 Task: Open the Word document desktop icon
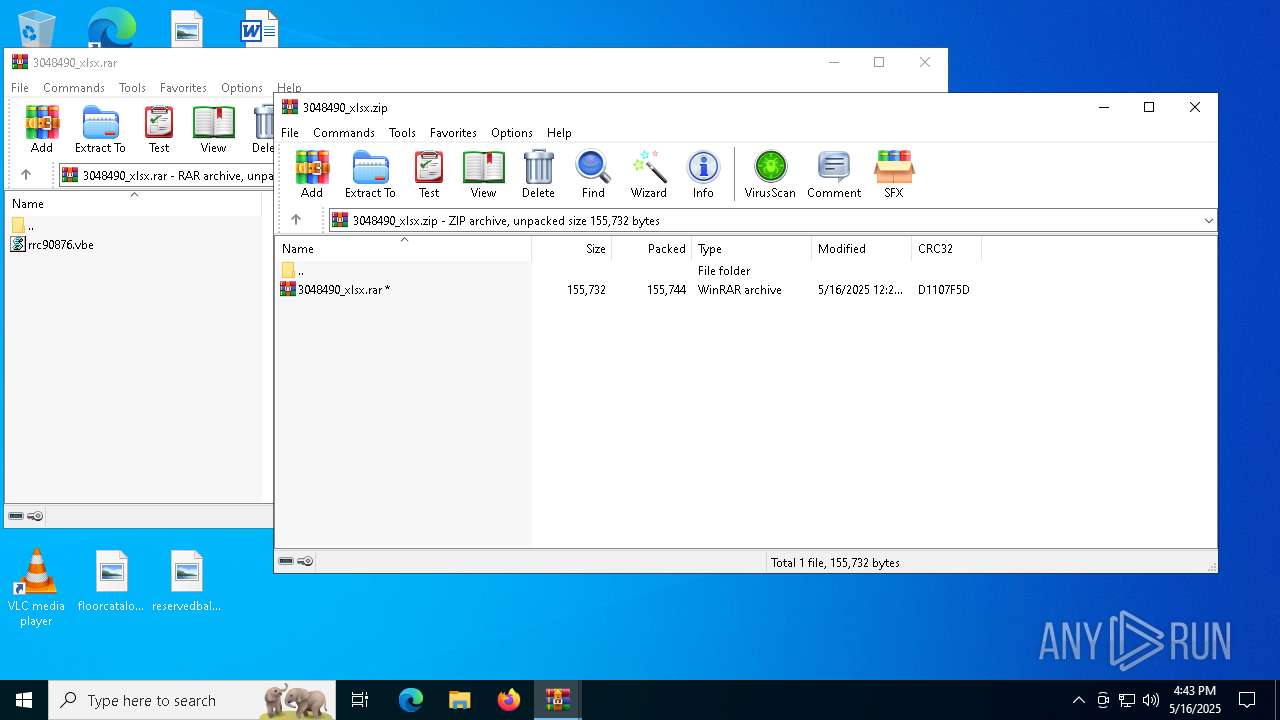click(x=259, y=28)
